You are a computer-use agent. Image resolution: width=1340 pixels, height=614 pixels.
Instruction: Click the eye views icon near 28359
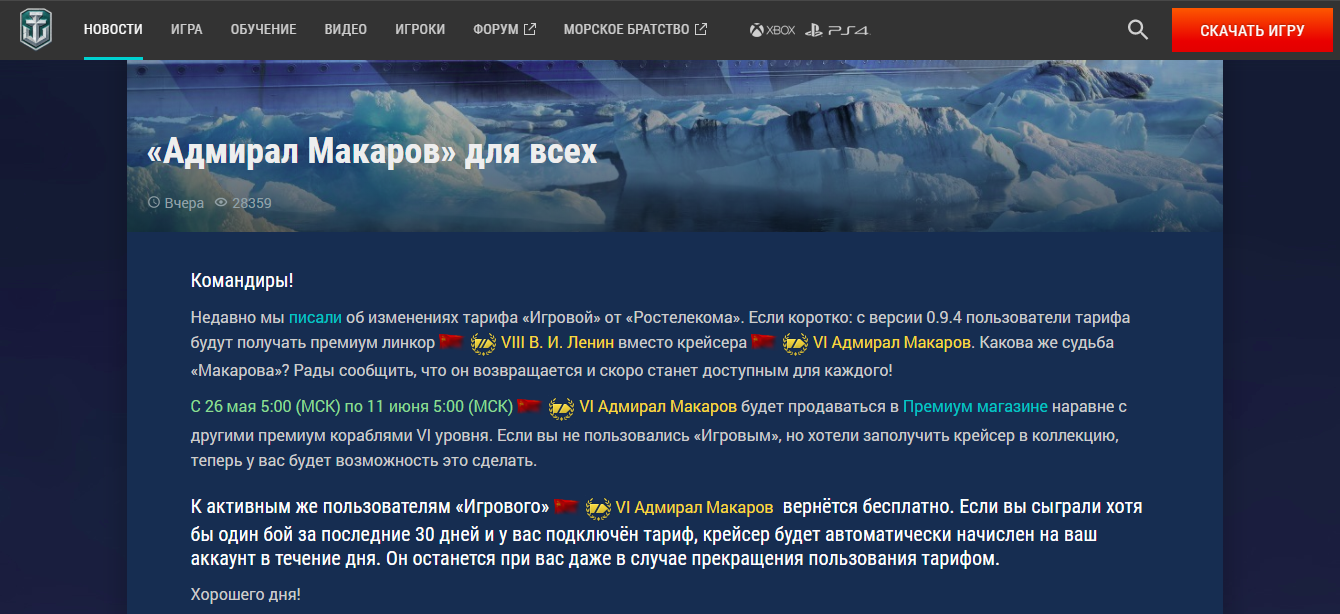click(x=221, y=203)
